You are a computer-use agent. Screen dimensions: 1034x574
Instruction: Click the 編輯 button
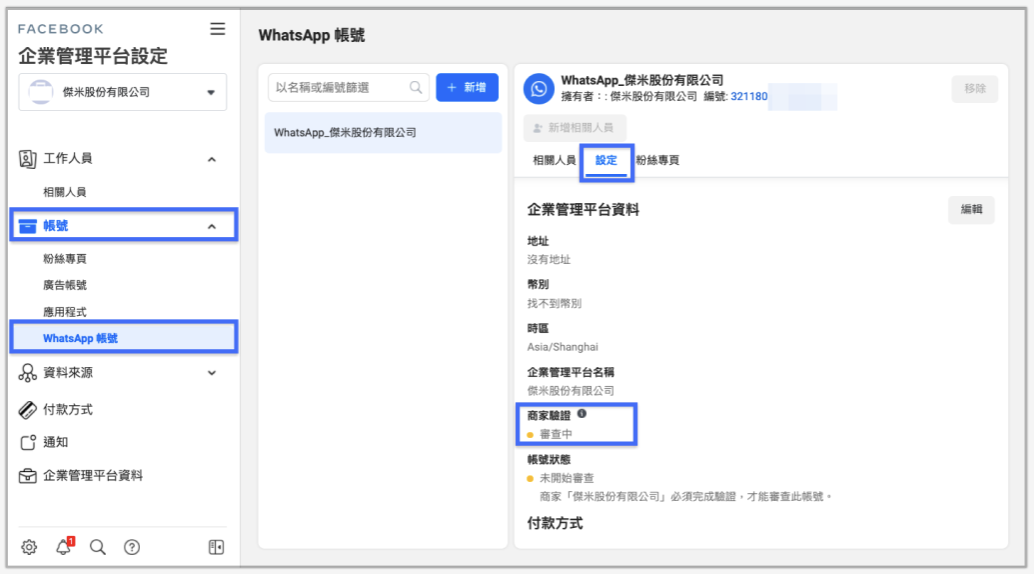pos(971,209)
